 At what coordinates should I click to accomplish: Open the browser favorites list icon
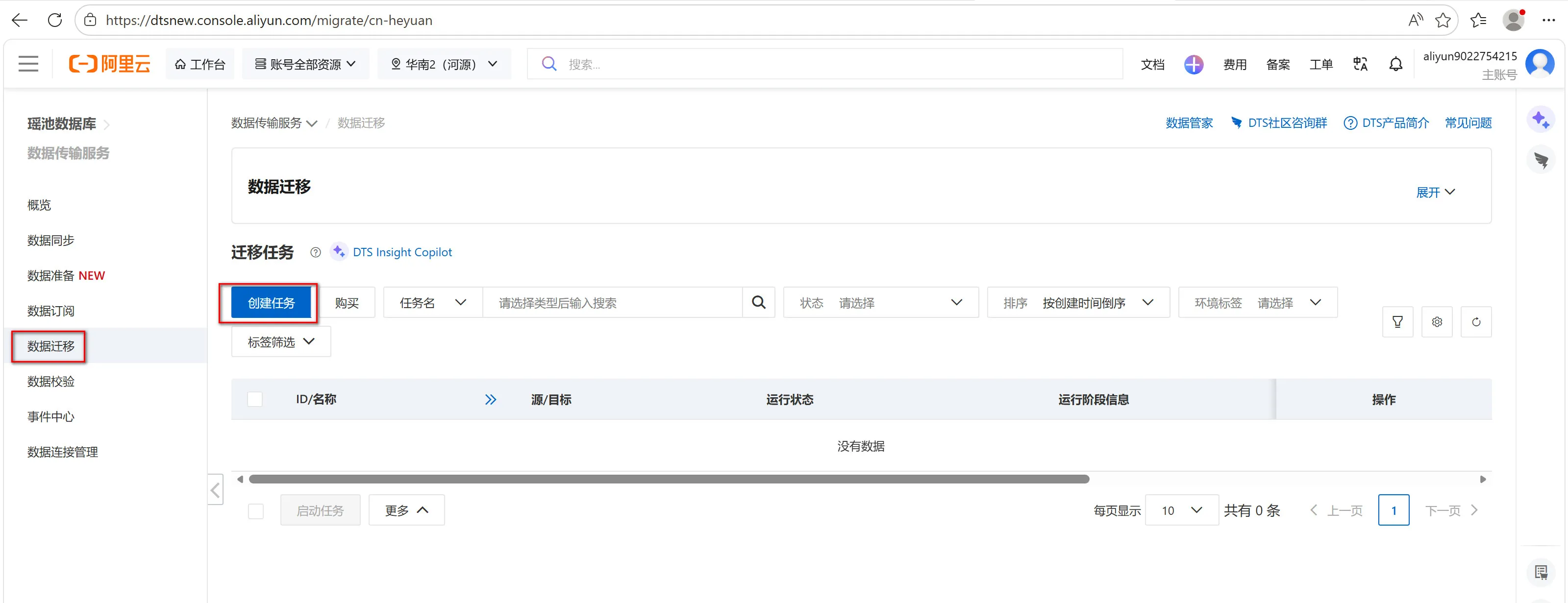coord(1478,20)
